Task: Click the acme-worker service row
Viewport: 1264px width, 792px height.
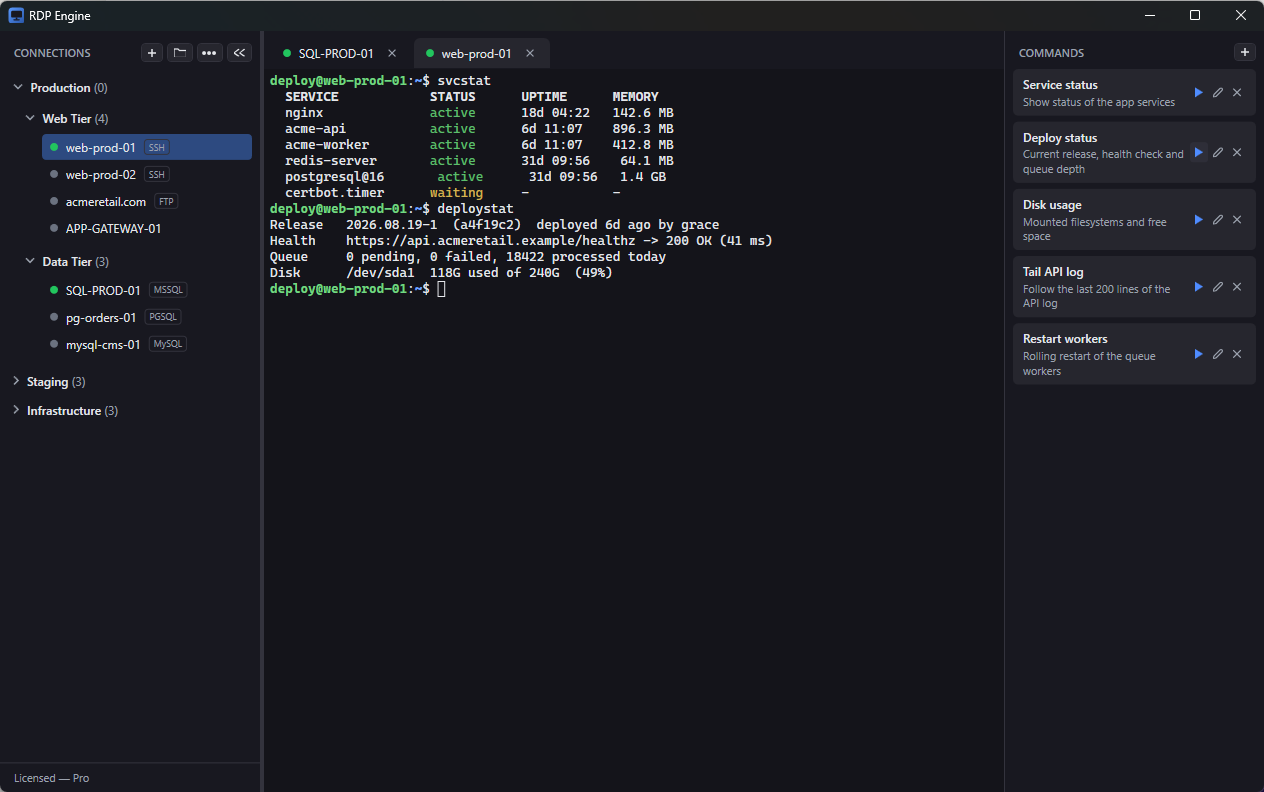Action: click(479, 145)
